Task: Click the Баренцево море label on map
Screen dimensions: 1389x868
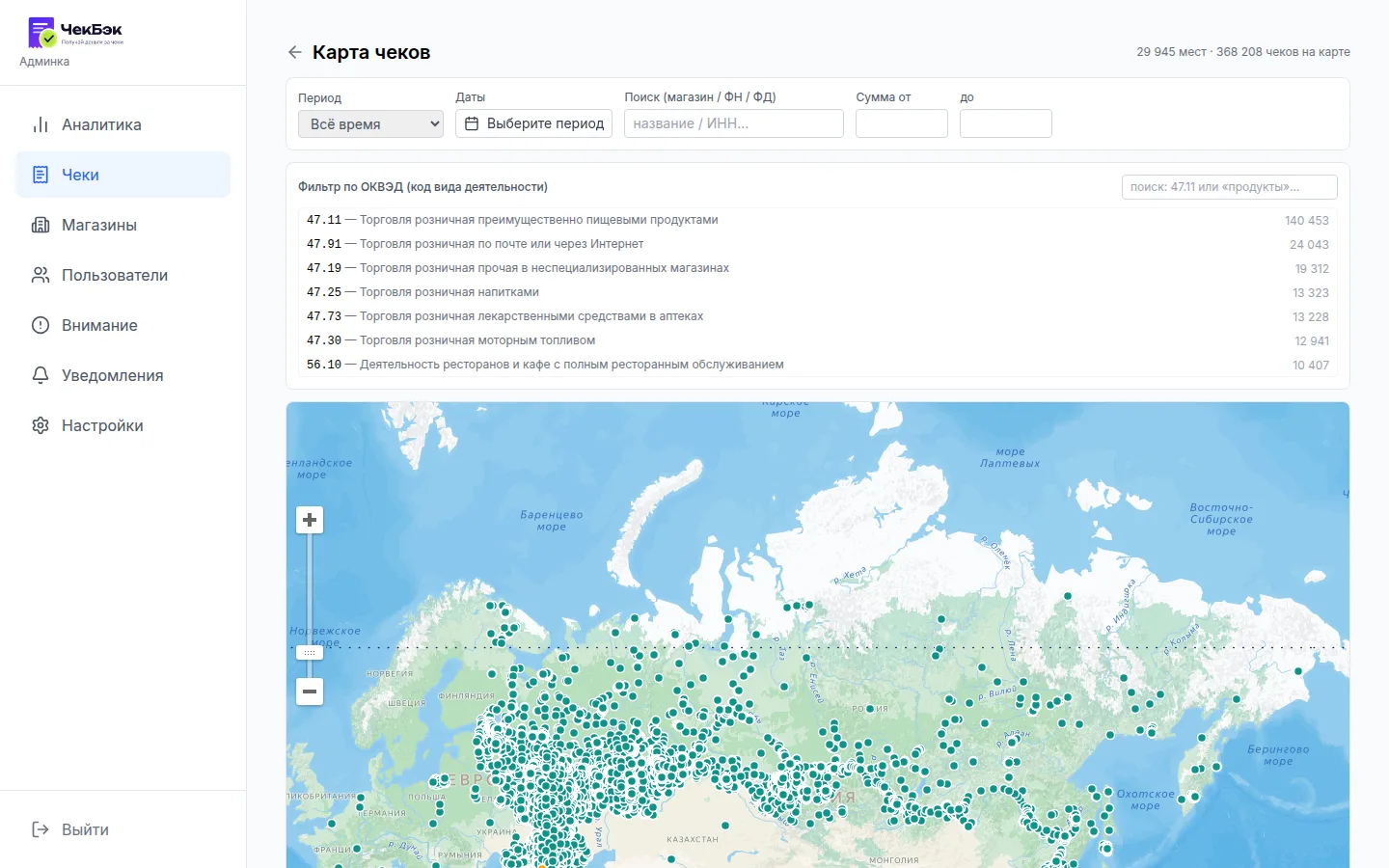Action: [552, 521]
